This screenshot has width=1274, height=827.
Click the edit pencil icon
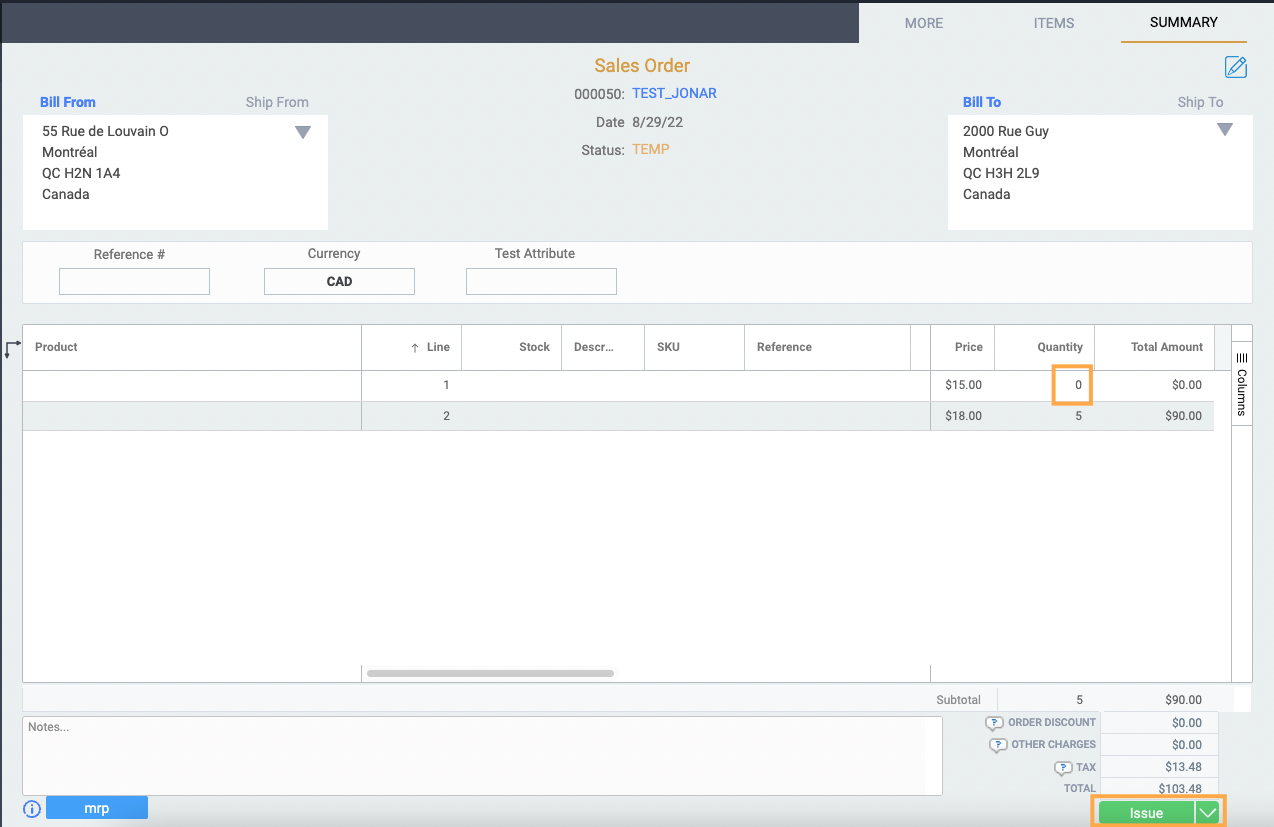[1236, 67]
